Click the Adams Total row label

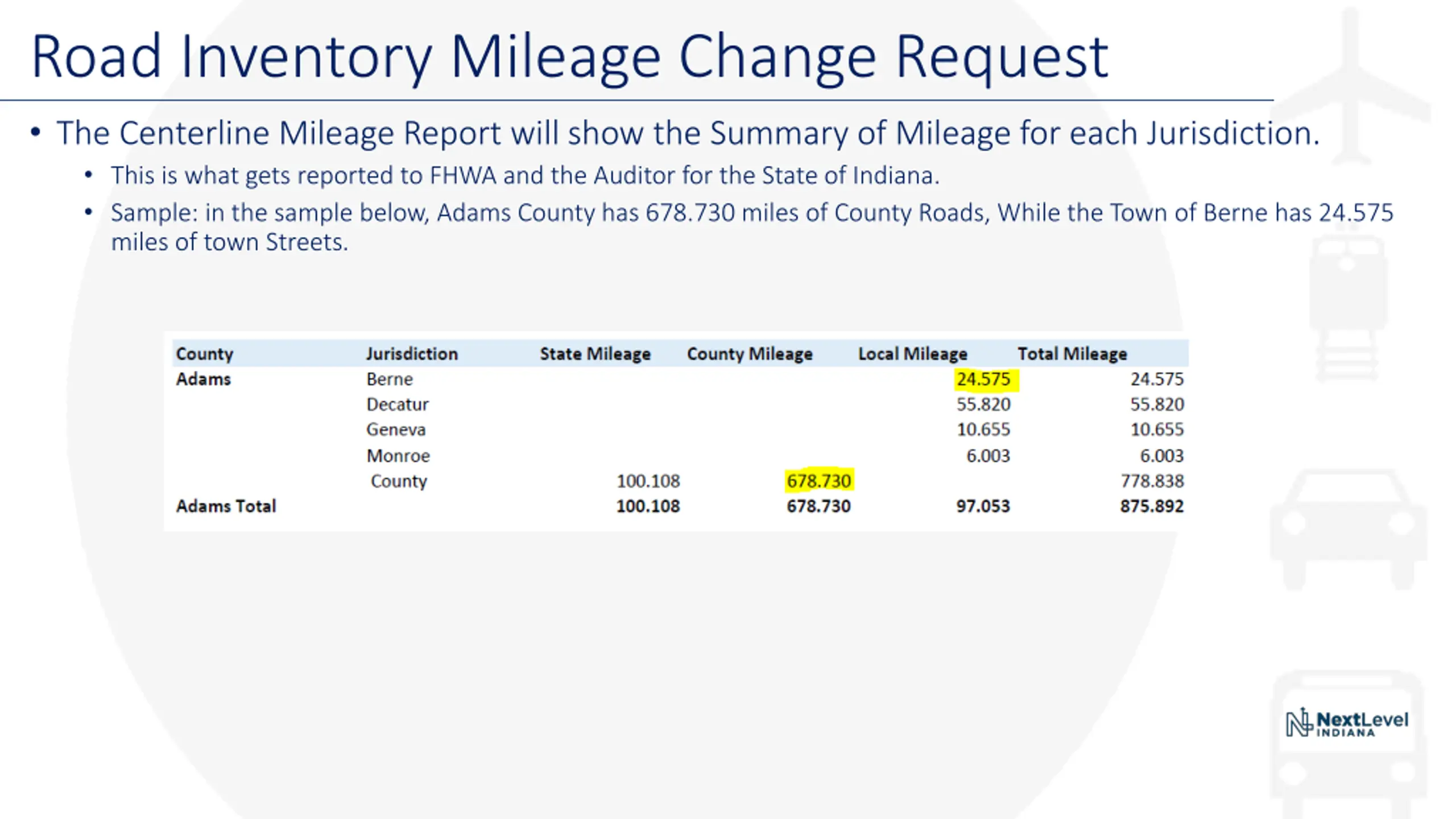226,506
